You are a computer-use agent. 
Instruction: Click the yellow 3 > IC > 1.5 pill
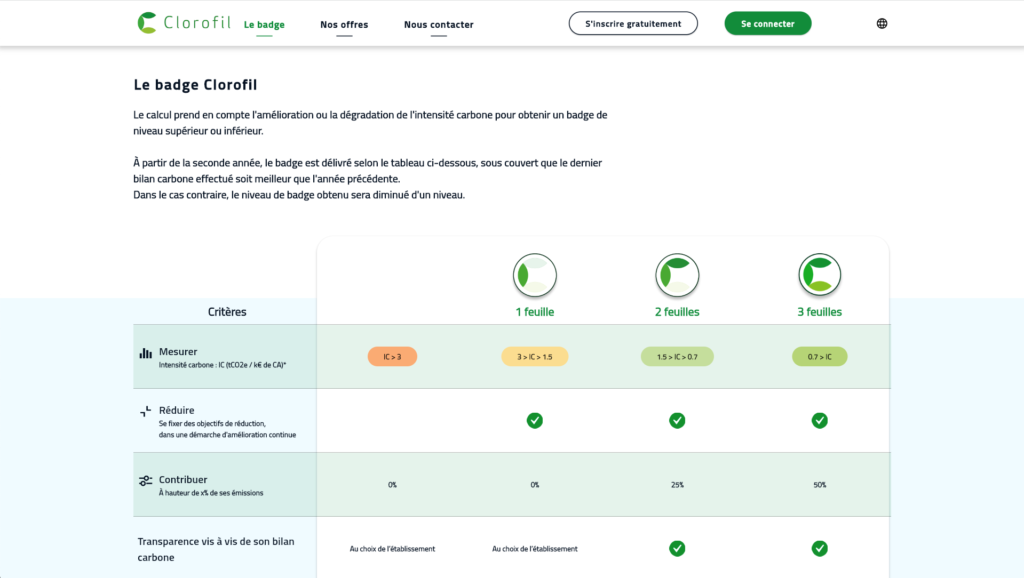coord(534,357)
